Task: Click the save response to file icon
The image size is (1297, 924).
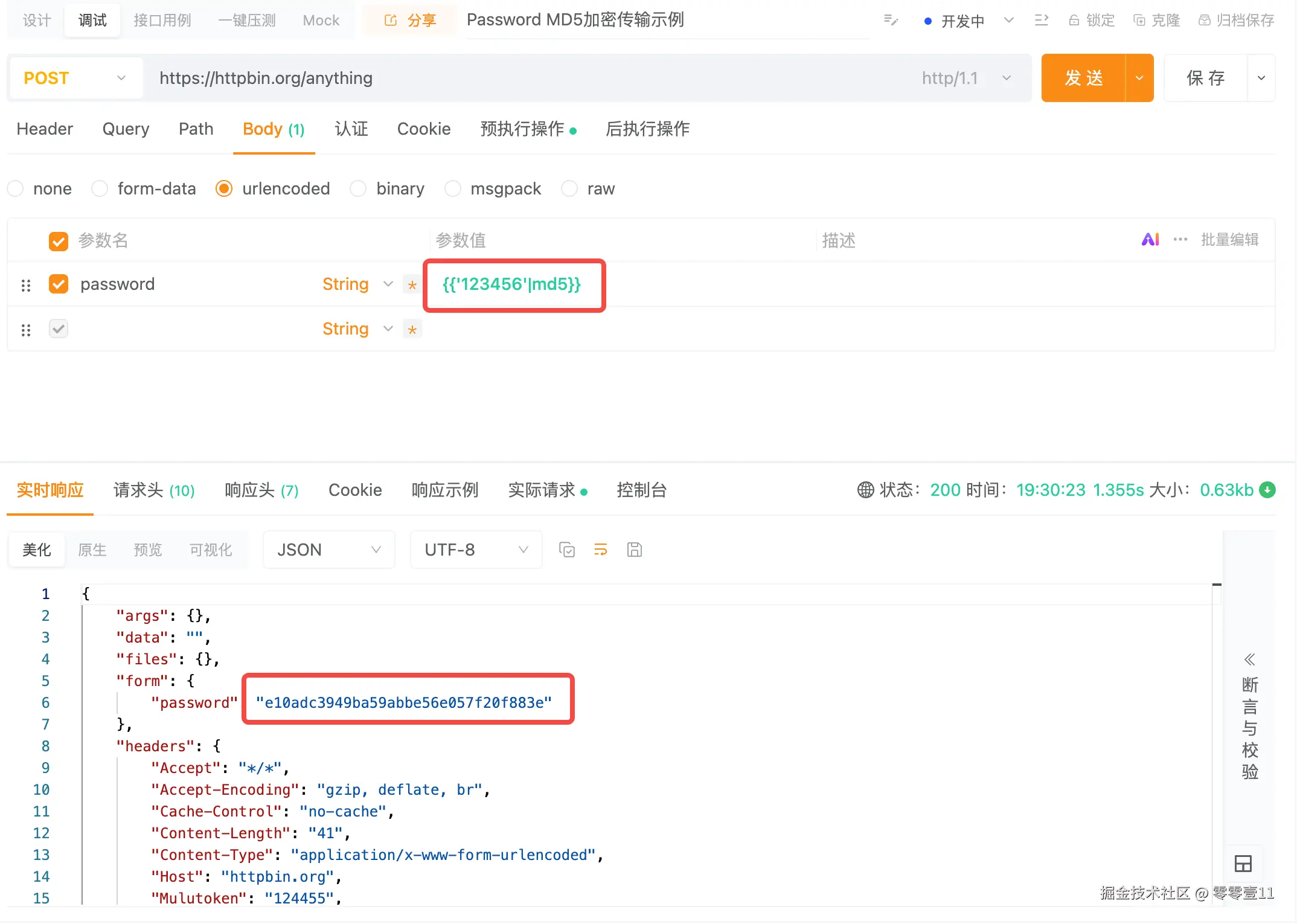Action: click(634, 550)
